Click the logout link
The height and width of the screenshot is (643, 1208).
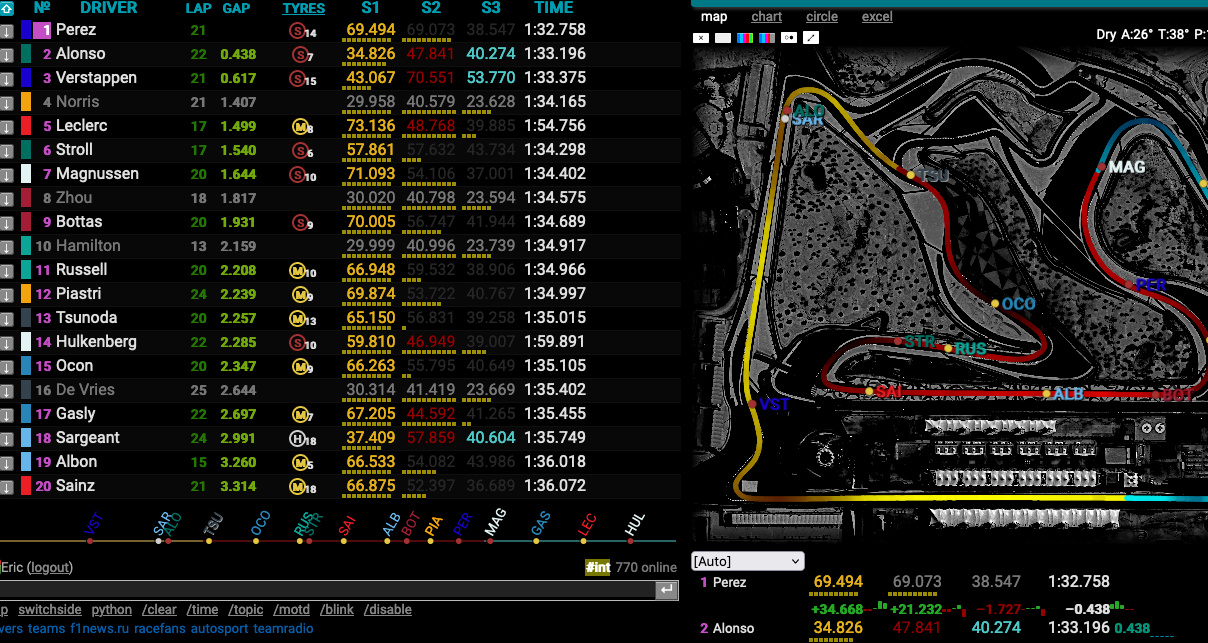point(50,567)
